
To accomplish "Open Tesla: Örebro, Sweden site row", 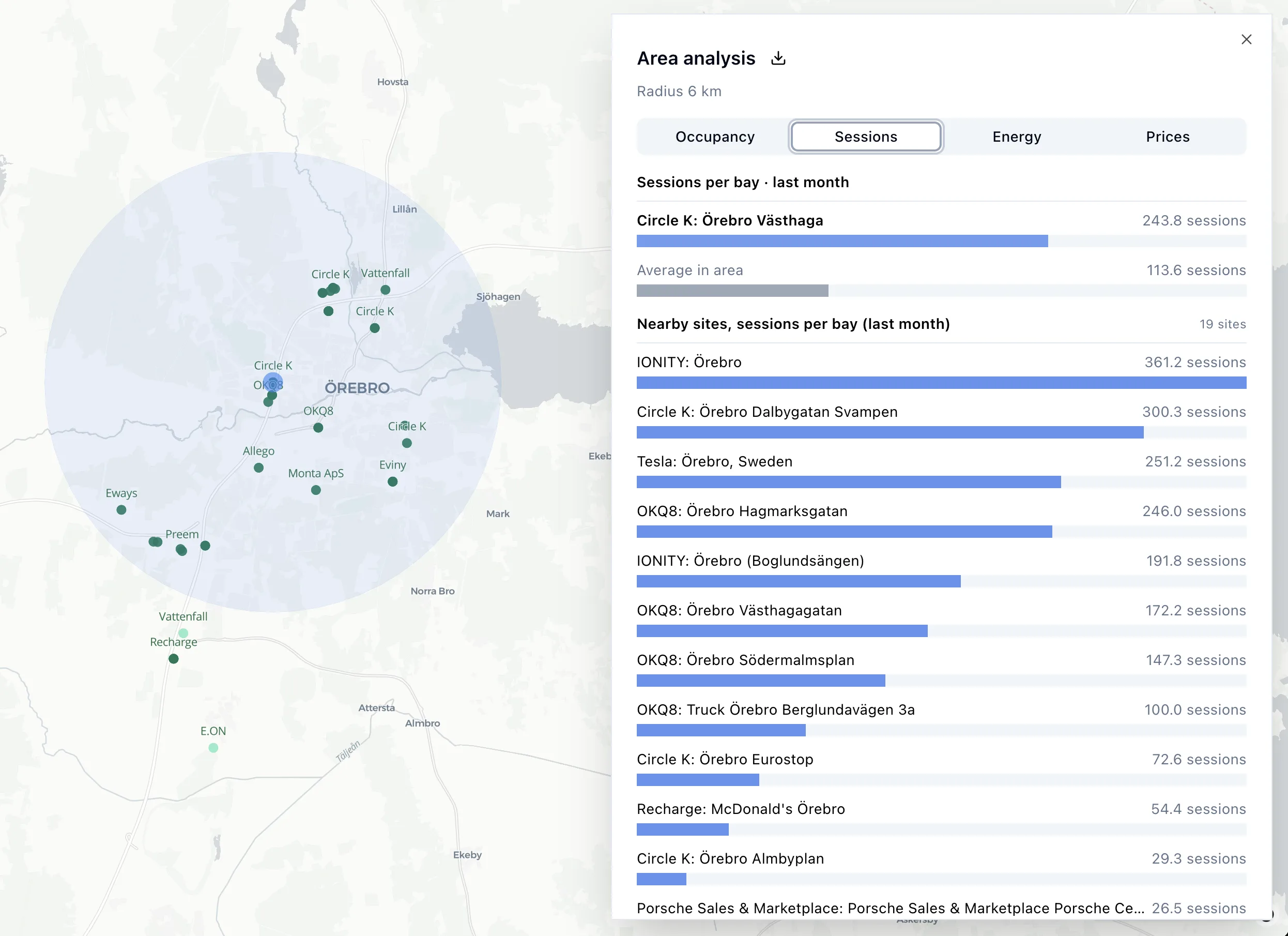I will (x=941, y=472).
